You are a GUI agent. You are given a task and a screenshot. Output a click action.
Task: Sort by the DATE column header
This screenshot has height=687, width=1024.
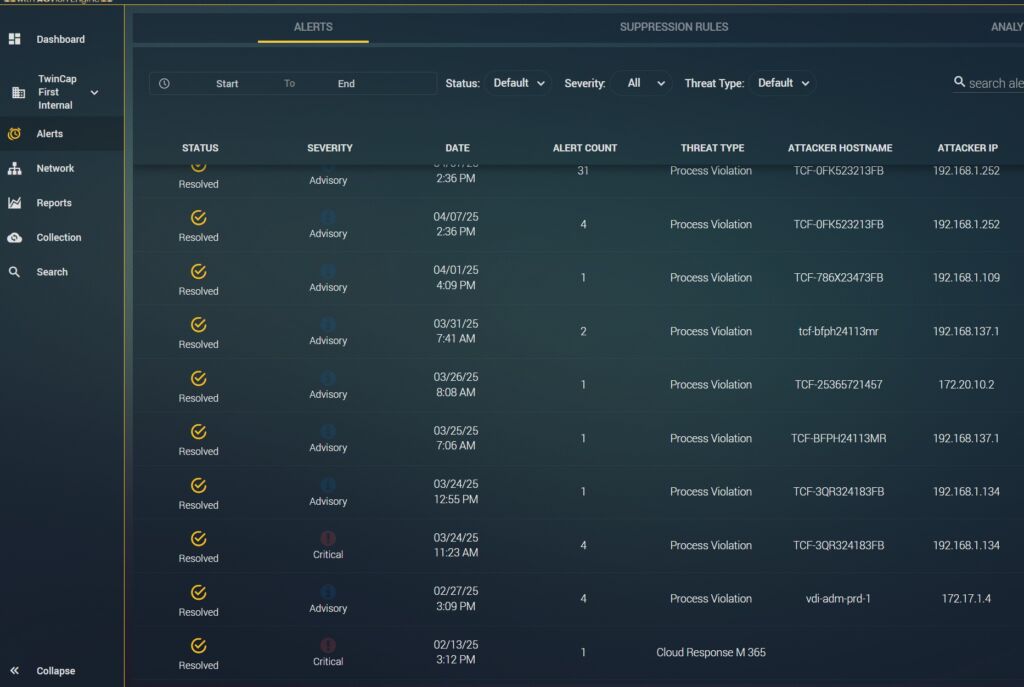tap(457, 148)
